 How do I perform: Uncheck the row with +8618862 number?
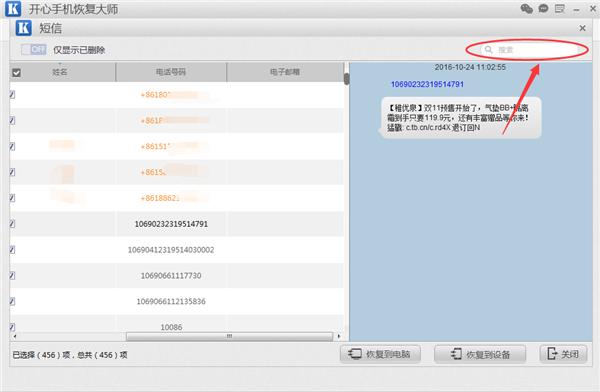coord(12,198)
